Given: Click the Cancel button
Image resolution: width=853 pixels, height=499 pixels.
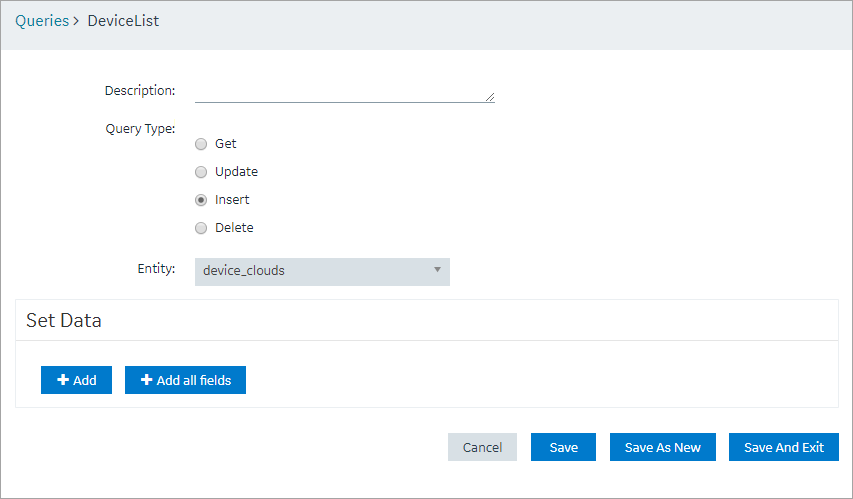Looking at the screenshot, I should pos(482,447).
